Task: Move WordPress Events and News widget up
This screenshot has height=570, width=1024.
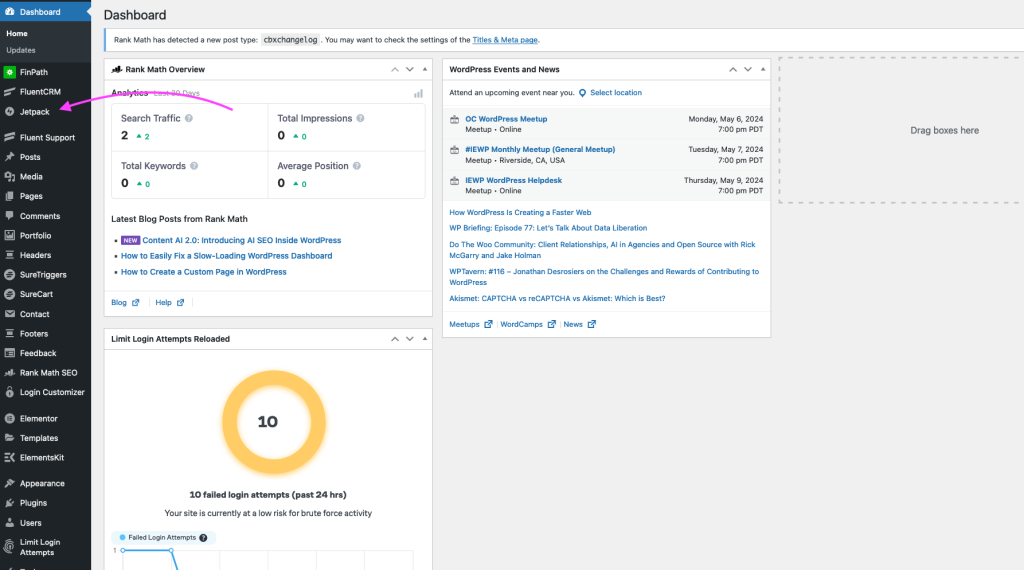Action: tap(733, 70)
